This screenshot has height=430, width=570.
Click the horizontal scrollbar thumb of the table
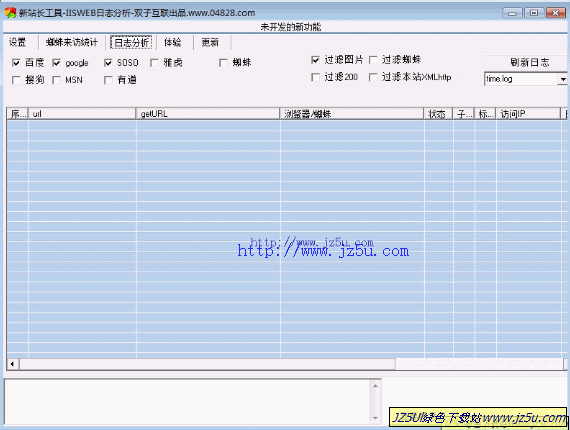pyautogui.click(x=207, y=364)
